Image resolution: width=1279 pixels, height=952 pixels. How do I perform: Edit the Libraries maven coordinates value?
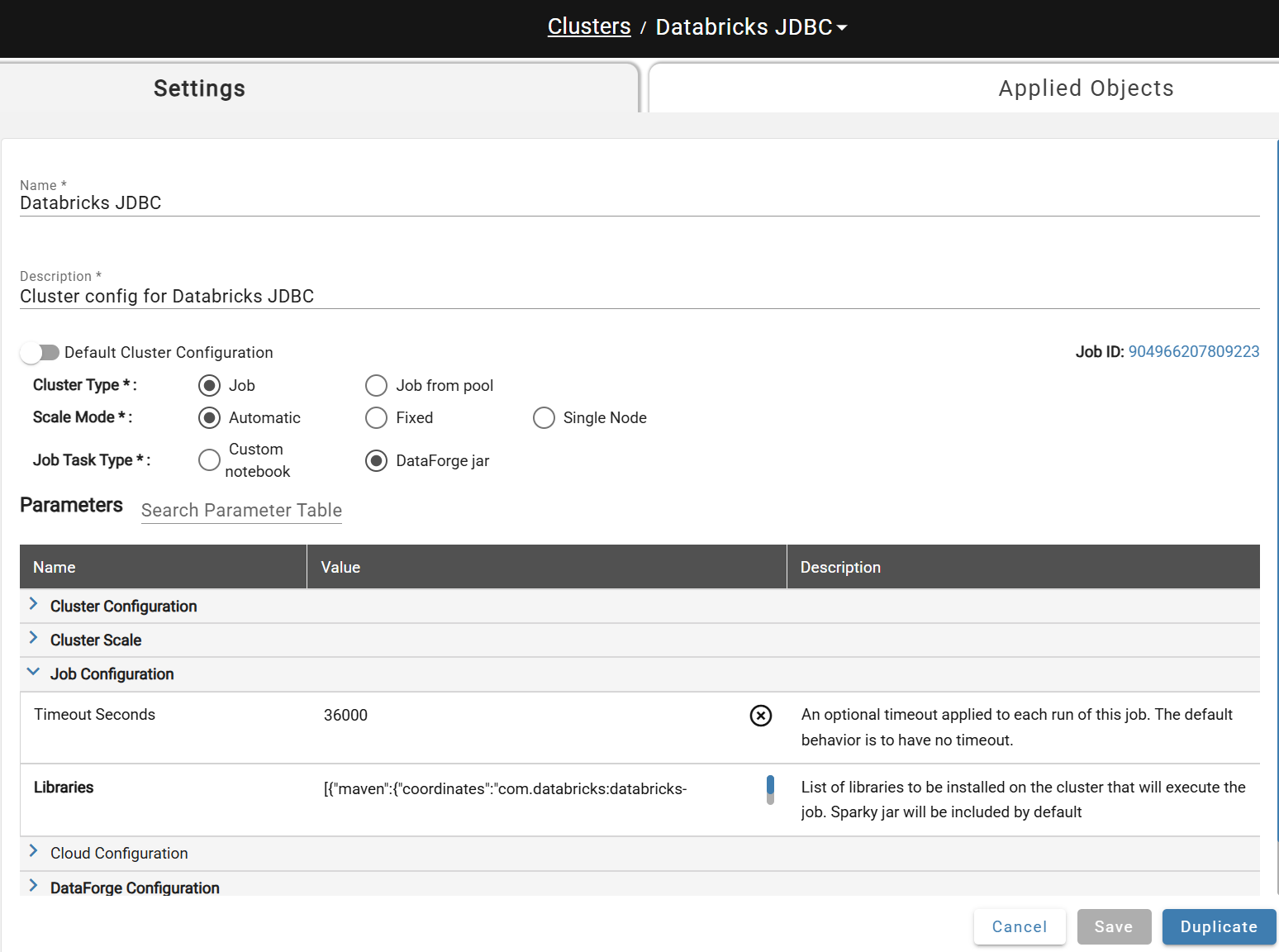pos(505,789)
